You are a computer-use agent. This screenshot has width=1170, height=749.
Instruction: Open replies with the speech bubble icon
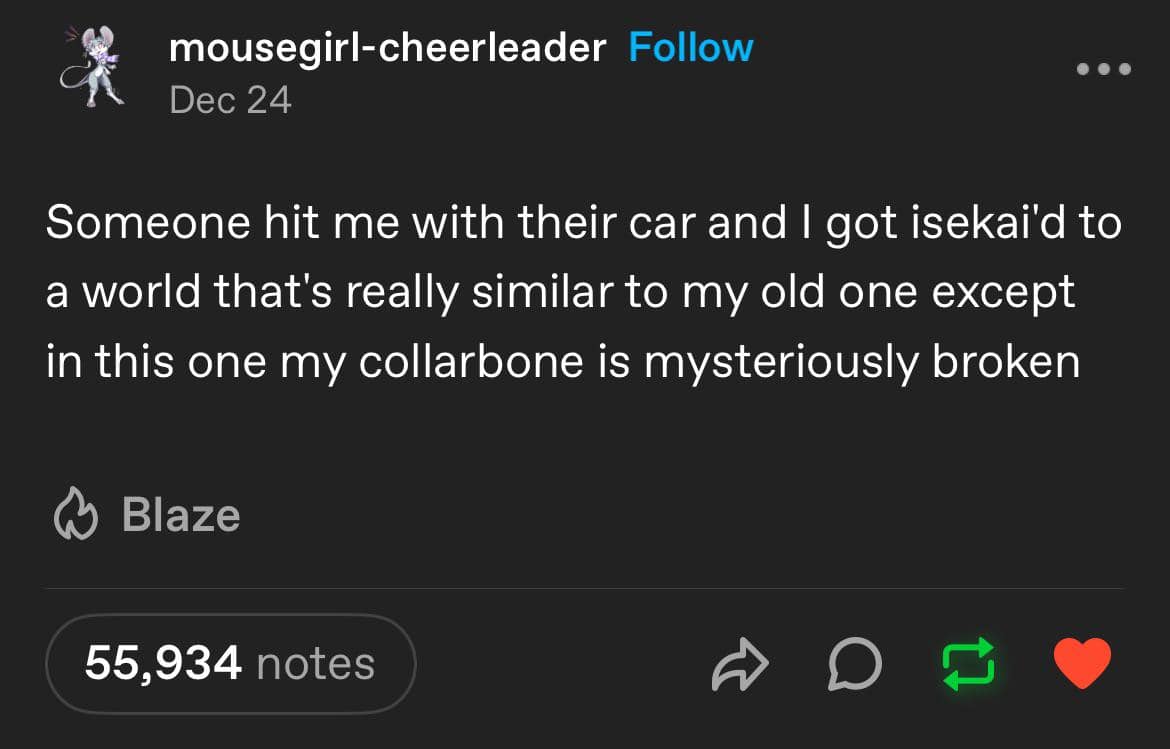[856, 664]
